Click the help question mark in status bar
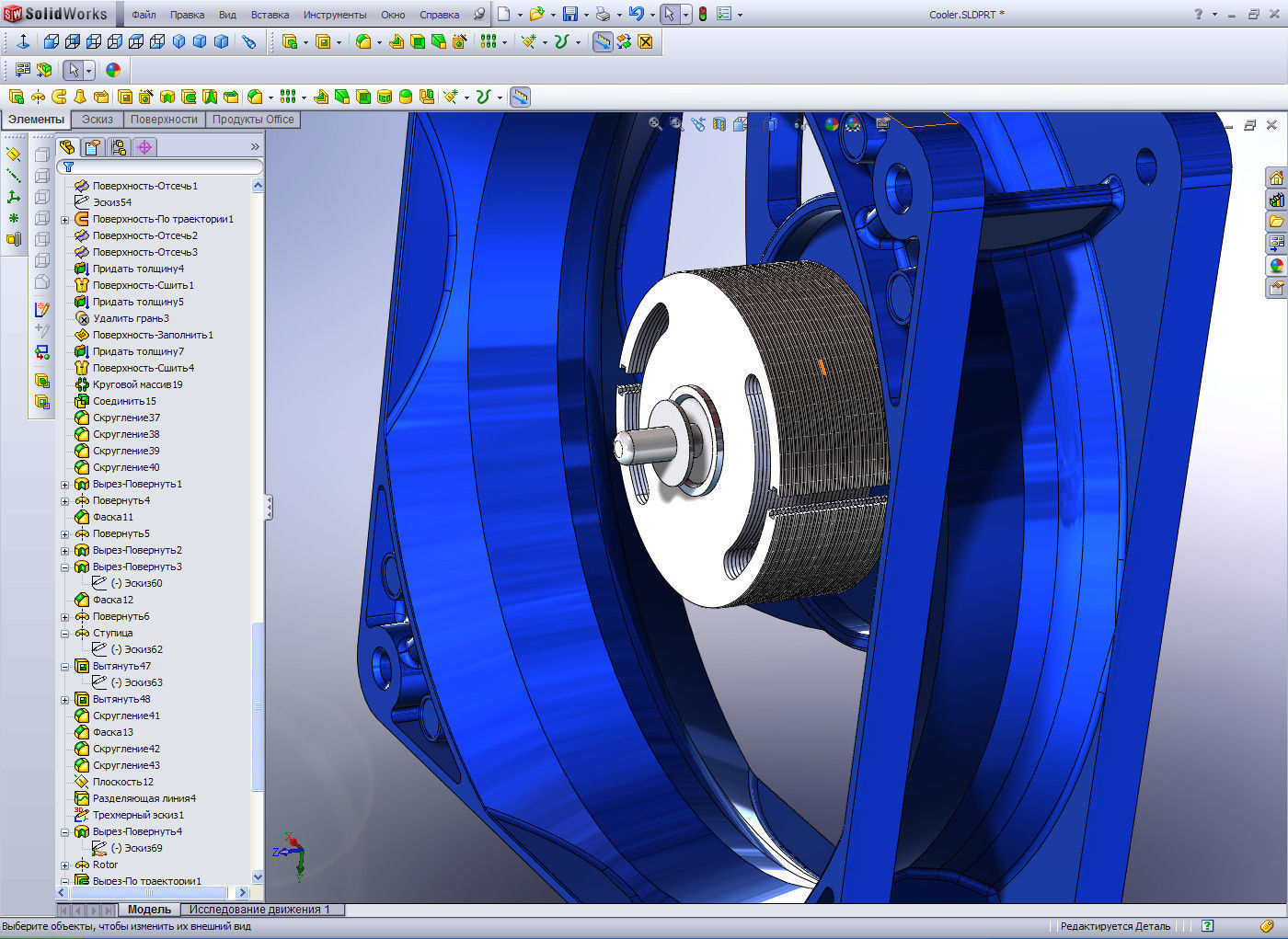The height and width of the screenshot is (939, 1288). click(x=1208, y=926)
